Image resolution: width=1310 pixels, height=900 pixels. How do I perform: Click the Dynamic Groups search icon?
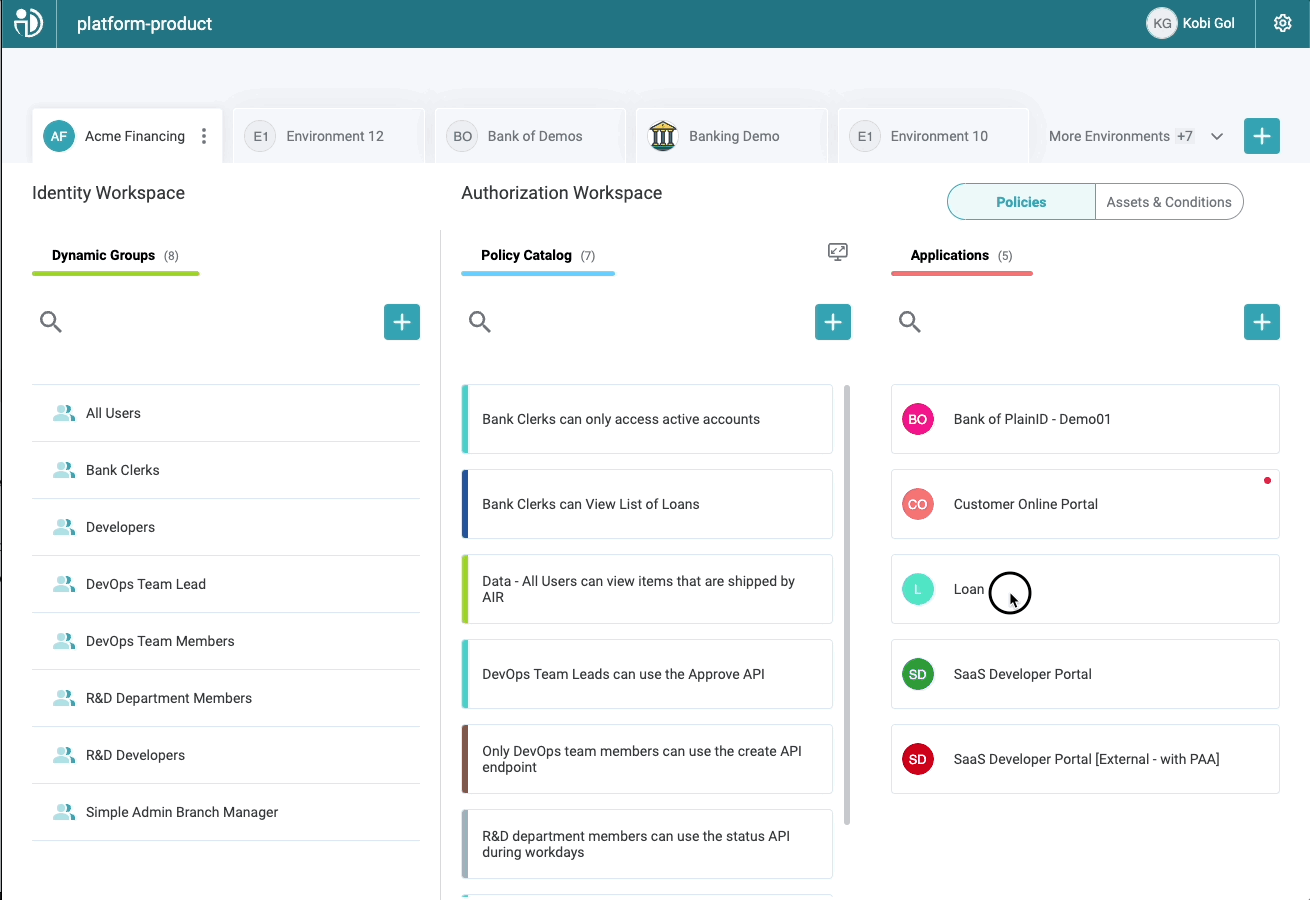50,322
